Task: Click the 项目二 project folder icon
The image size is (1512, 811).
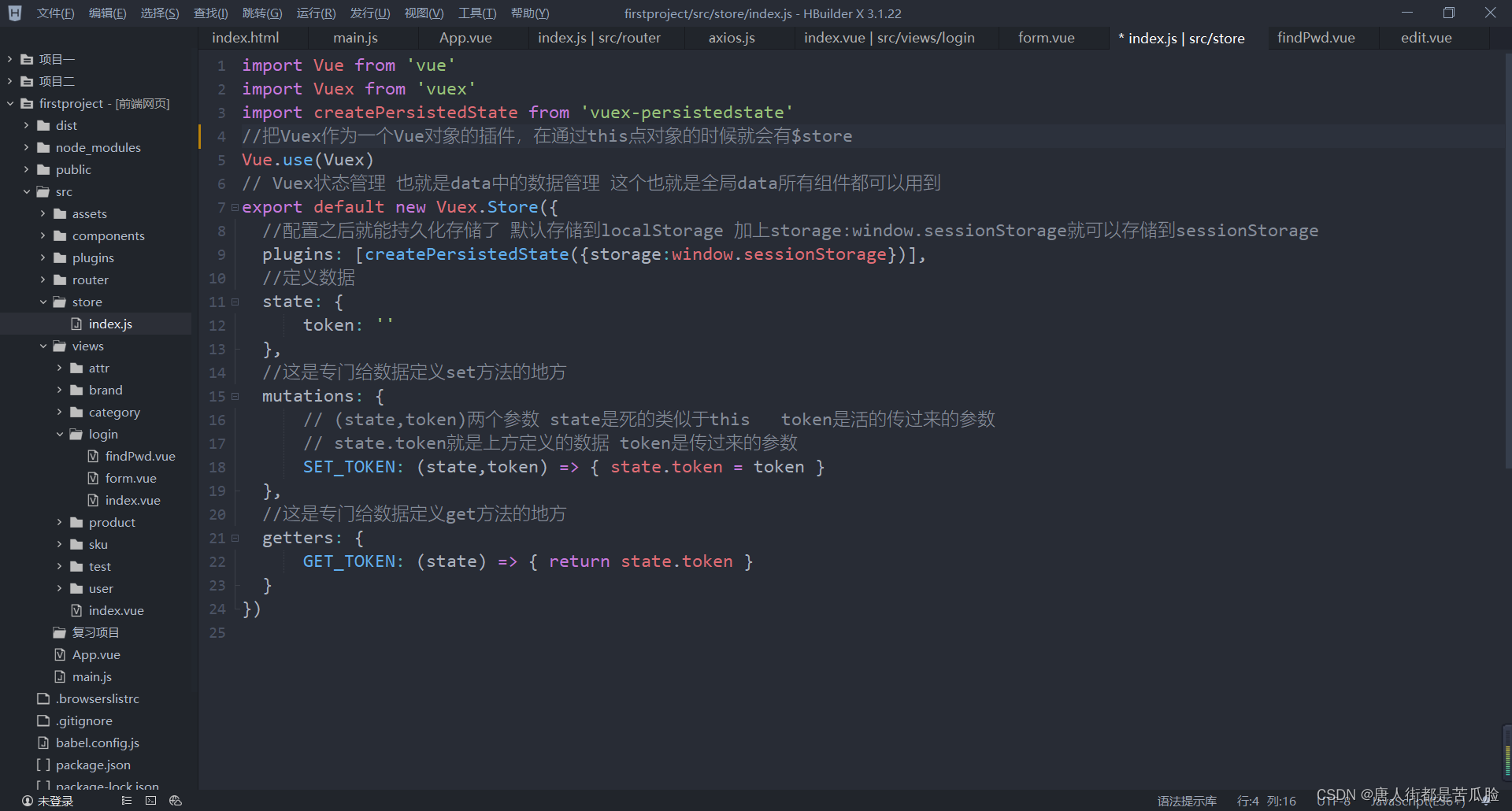Action: [27, 81]
